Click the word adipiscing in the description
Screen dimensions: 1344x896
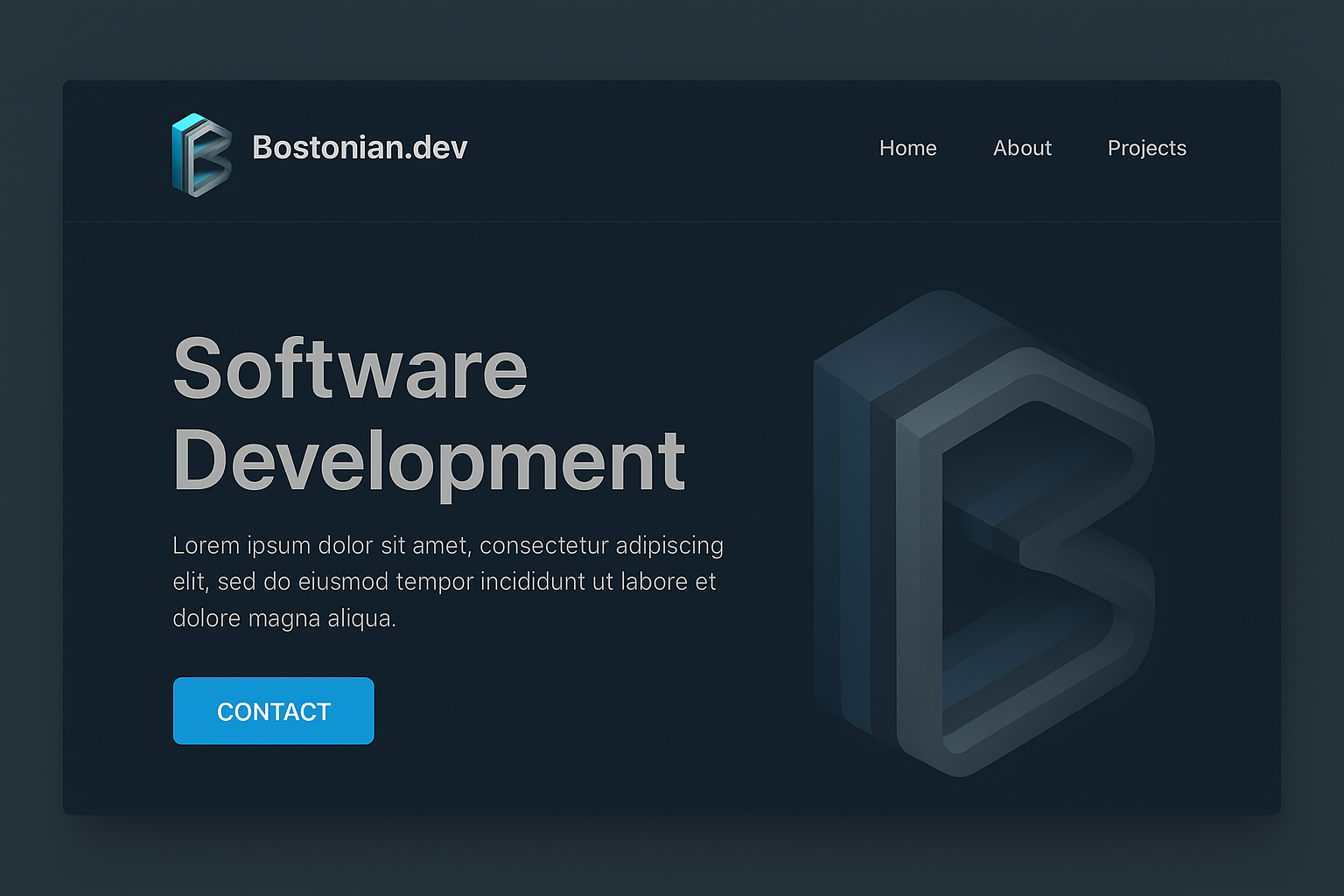click(669, 546)
